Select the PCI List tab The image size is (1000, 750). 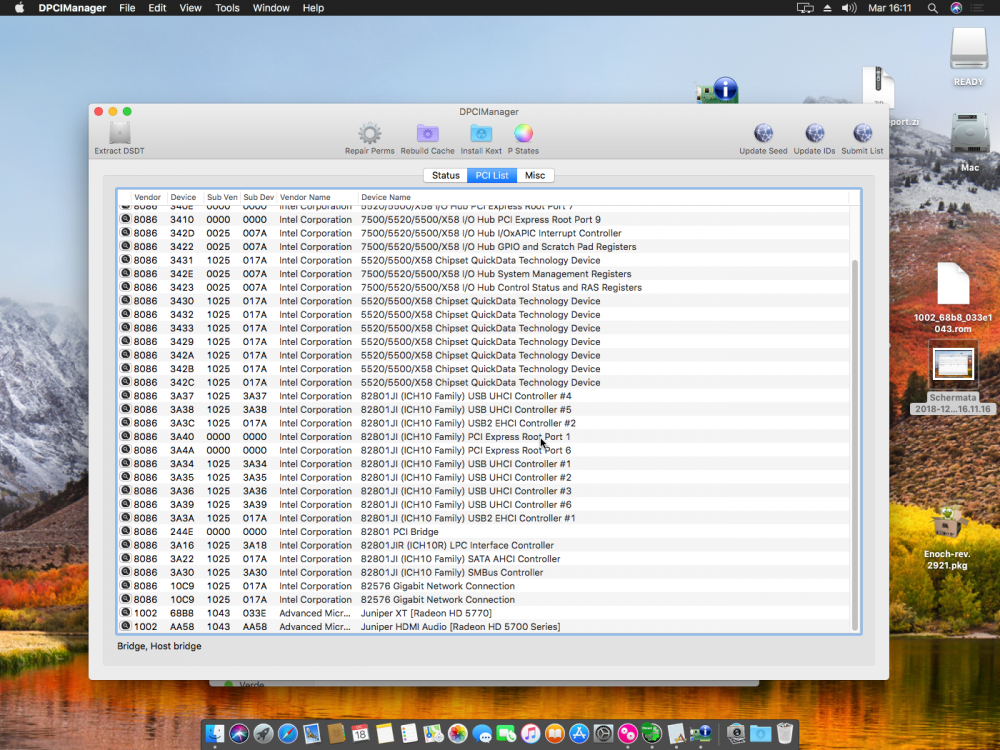pos(492,175)
